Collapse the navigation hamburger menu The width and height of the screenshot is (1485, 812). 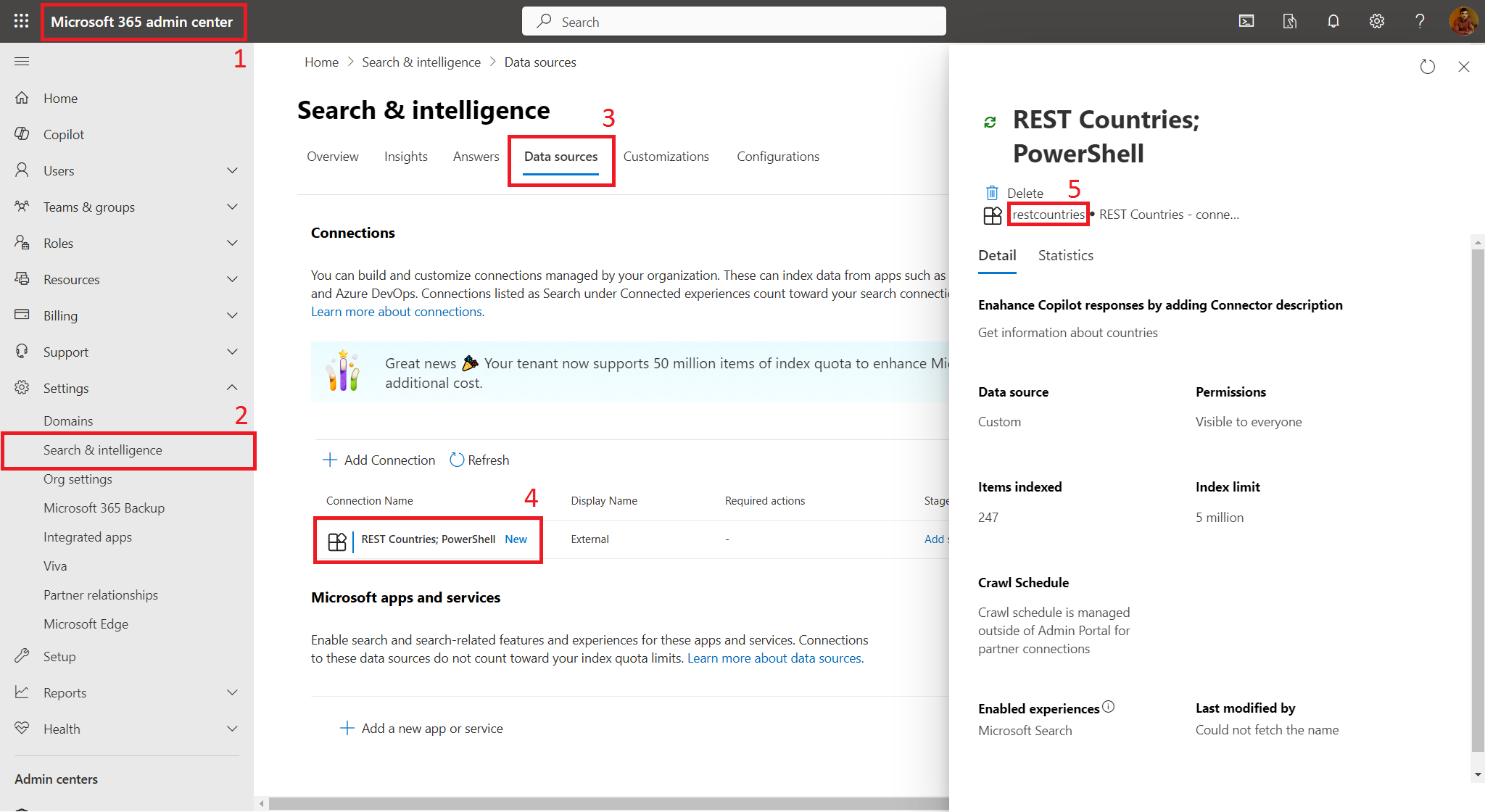[22, 62]
